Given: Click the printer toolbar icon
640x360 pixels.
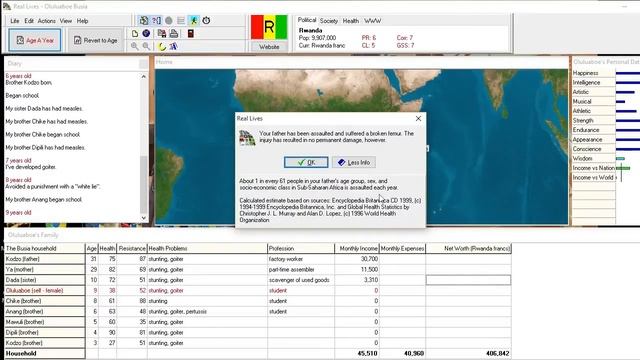Looking at the screenshot, I should (173, 33).
